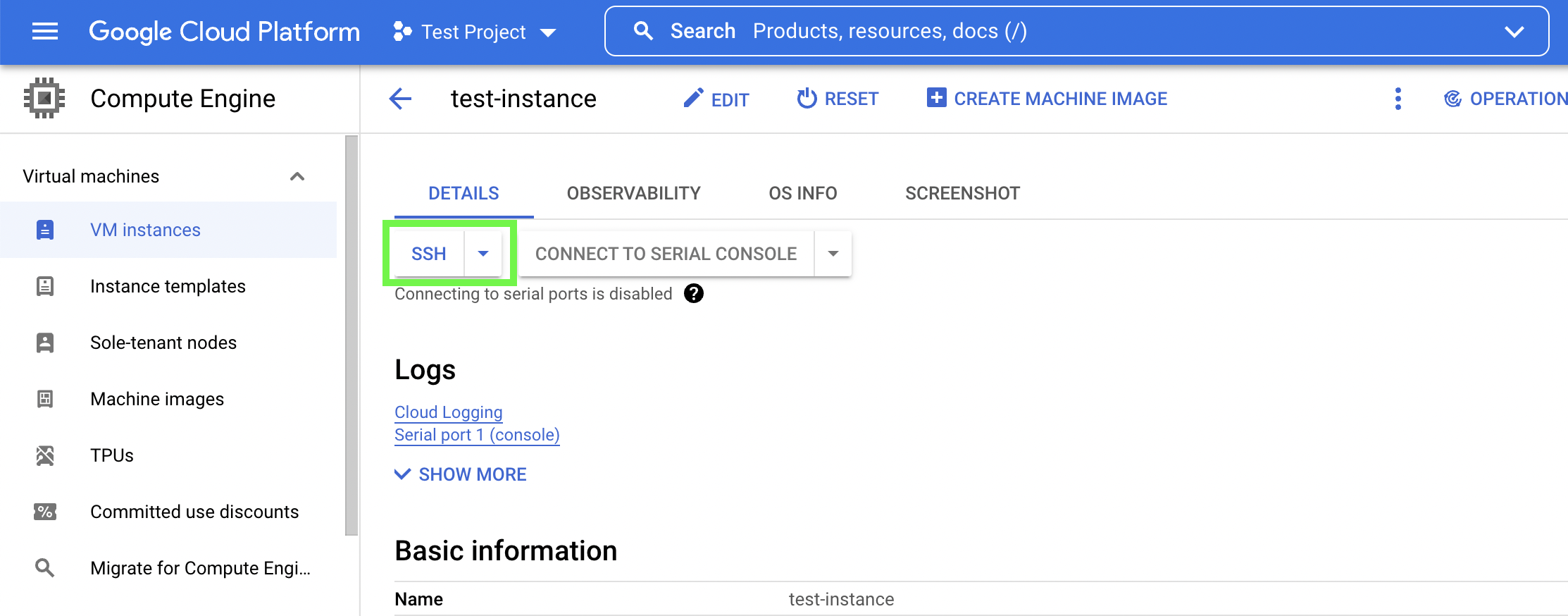1568x616 pixels.
Task: Click the VM instances icon
Action: 45,230
